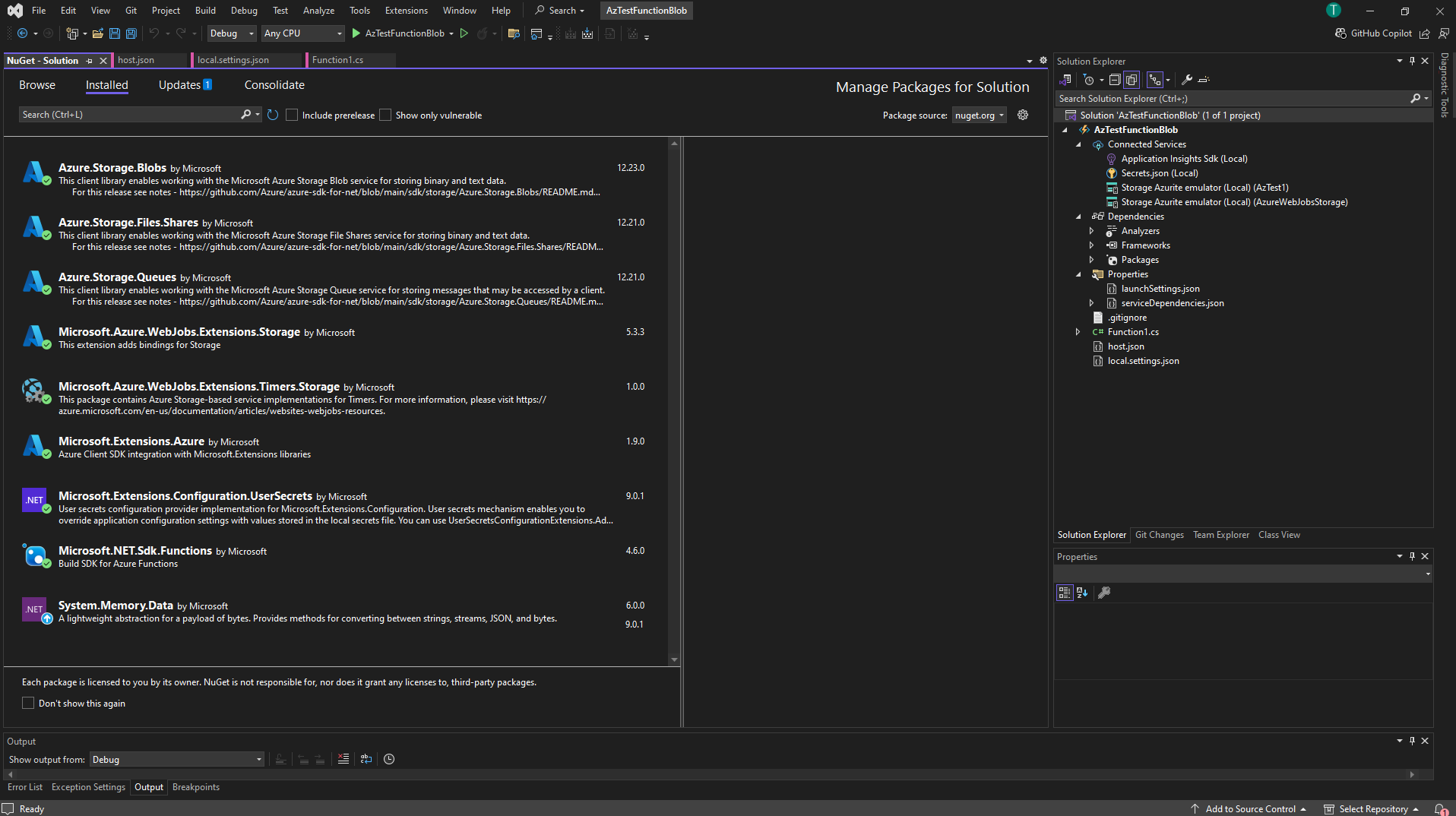The height and width of the screenshot is (816, 1456).
Task: Open the Analyze menu
Action: point(318,11)
